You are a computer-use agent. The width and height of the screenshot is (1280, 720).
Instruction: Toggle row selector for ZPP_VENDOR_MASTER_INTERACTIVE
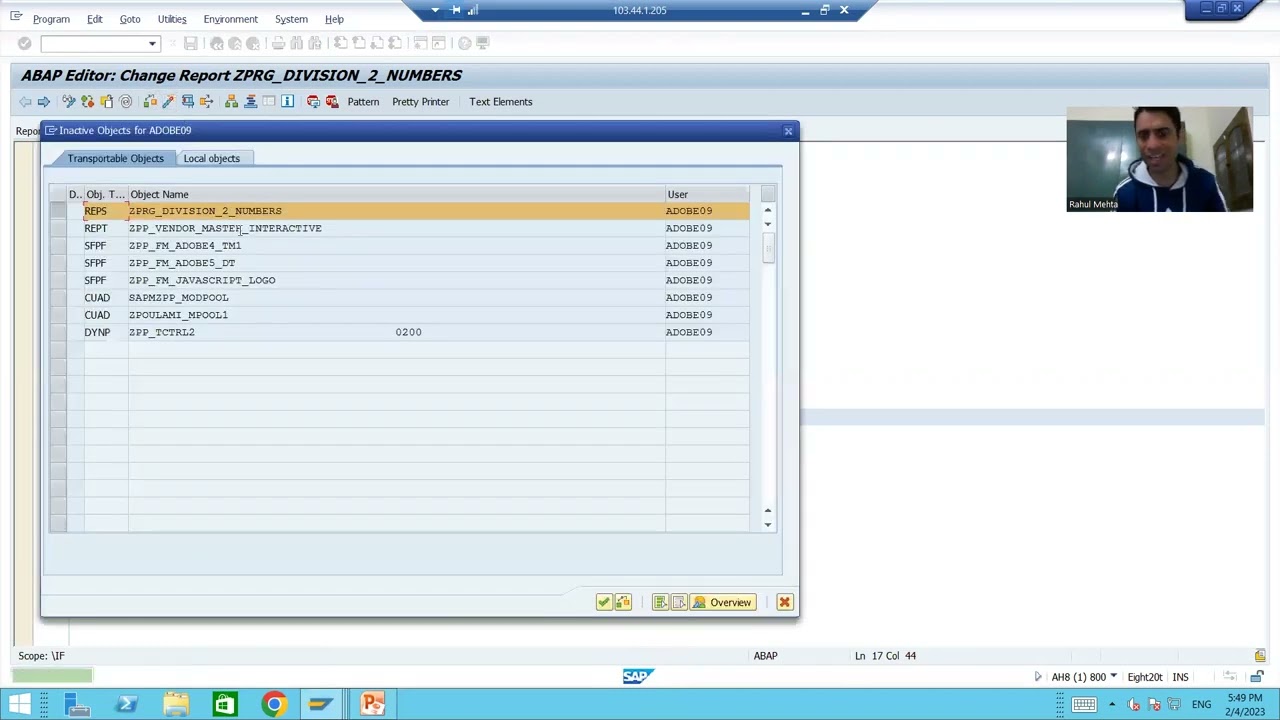coord(58,228)
